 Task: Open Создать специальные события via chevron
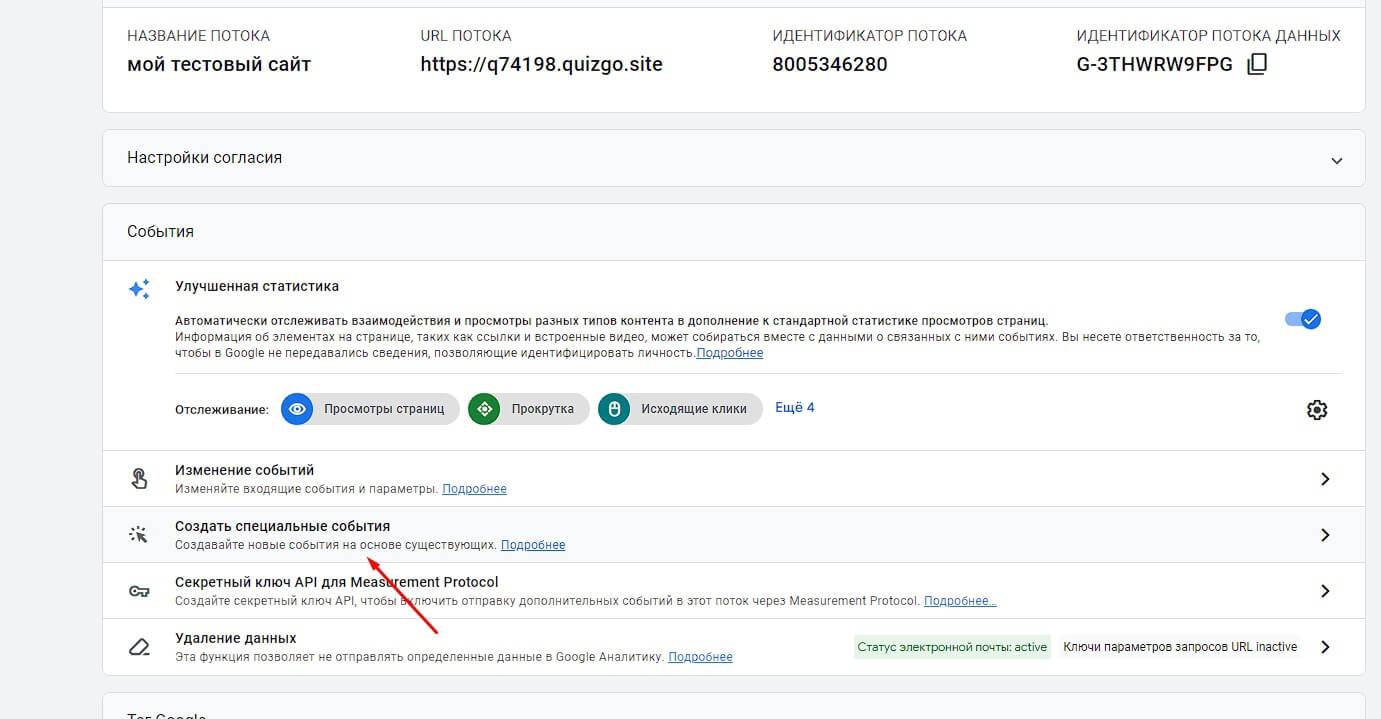pos(1325,535)
